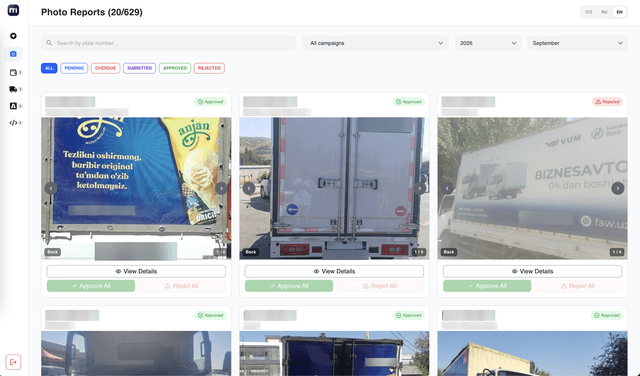Image resolution: width=640 pixels, height=376 pixels.
Task: Open the September month dropdown
Action: (x=577, y=43)
